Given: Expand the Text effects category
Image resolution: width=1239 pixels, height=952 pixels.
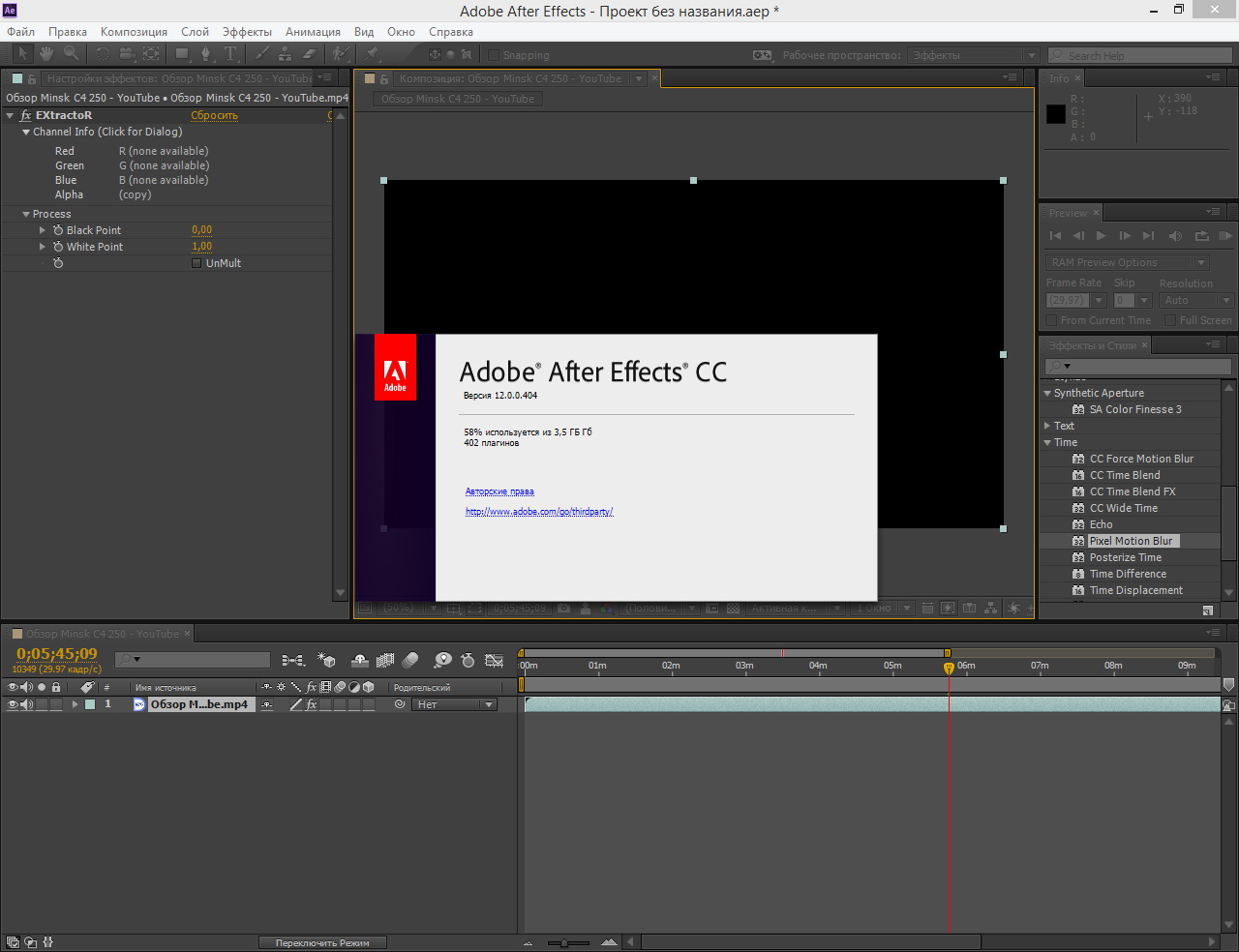Looking at the screenshot, I should point(1047,426).
